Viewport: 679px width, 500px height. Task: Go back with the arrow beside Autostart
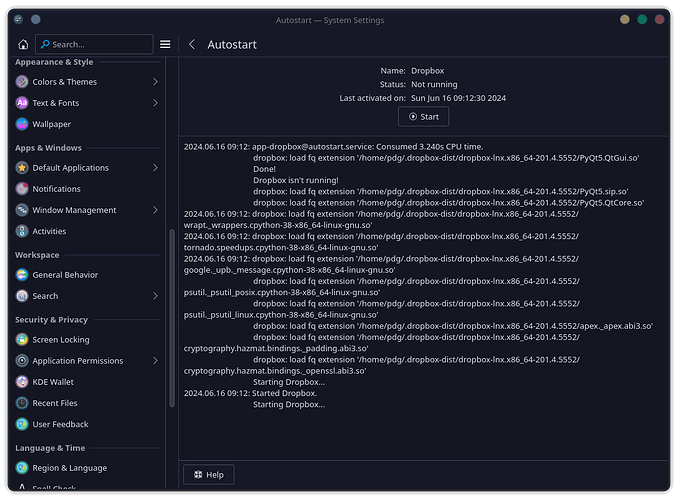pyautogui.click(x=192, y=45)
